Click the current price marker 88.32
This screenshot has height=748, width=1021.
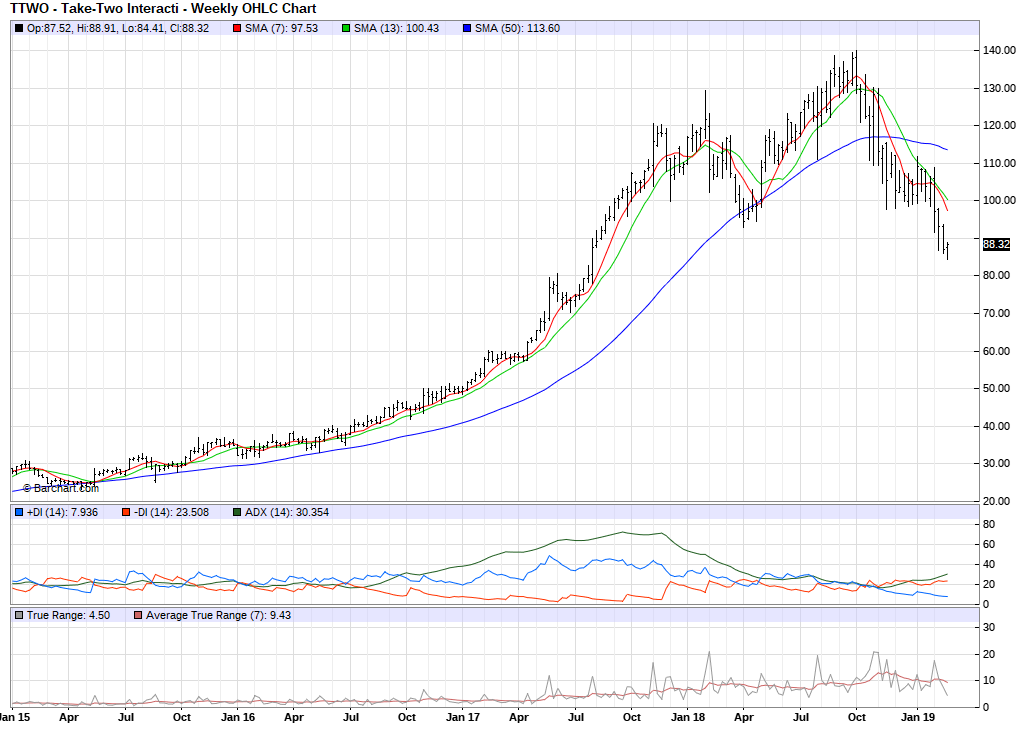click(x=996, y=245)
